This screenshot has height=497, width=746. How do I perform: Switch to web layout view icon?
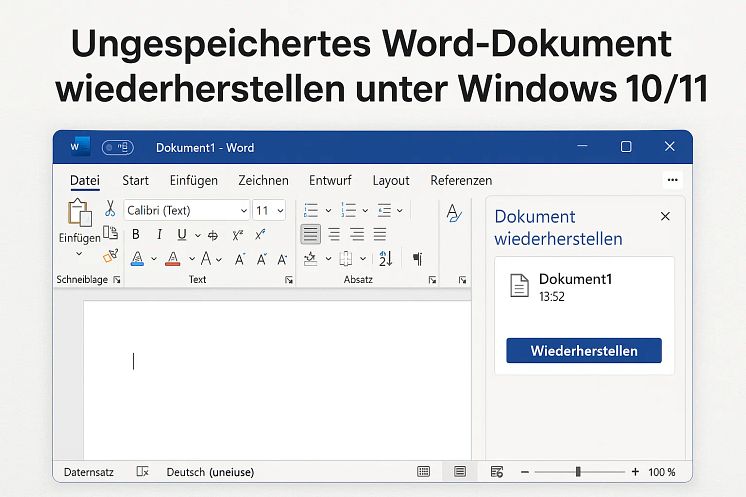497,472
